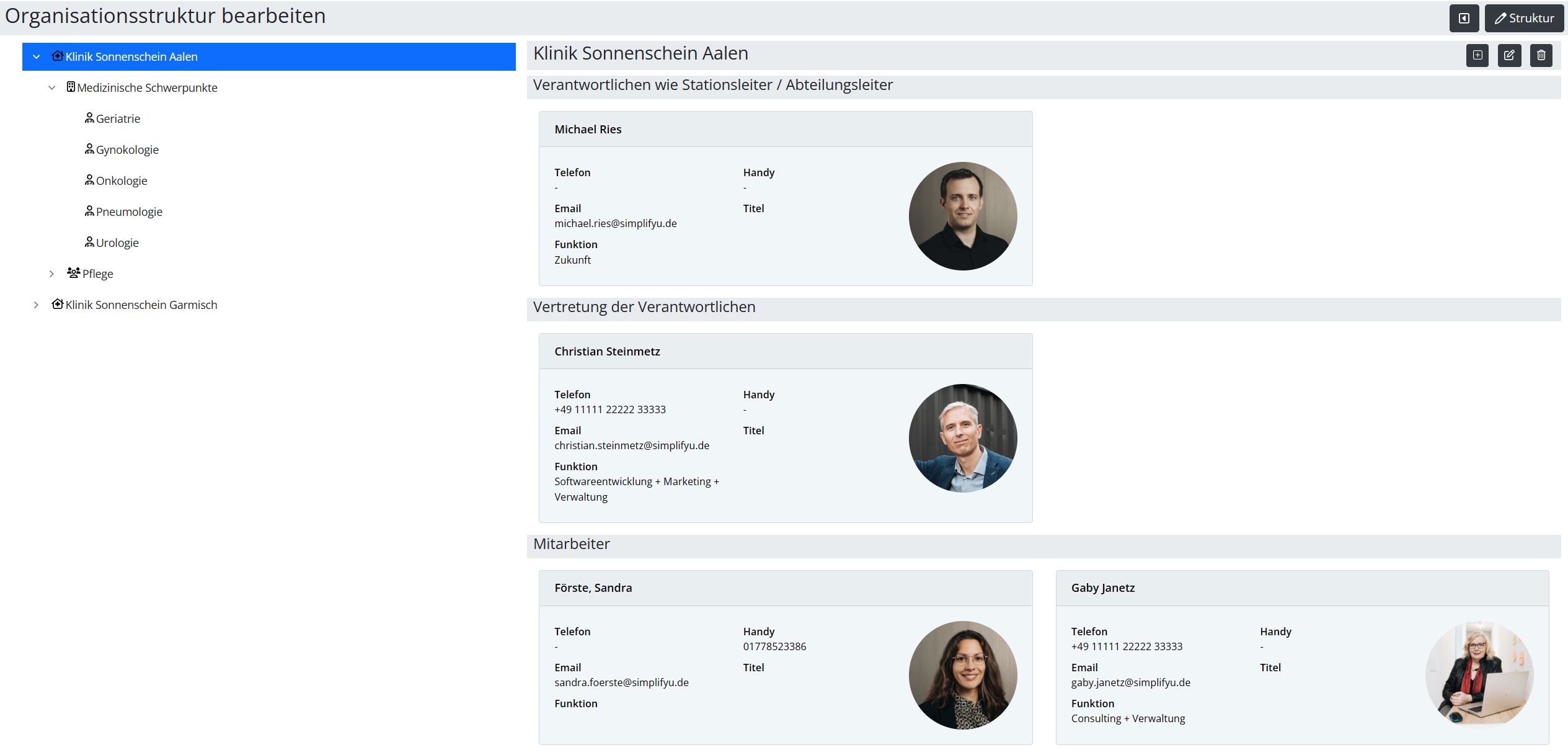
Task: Select Gynokologie department
Action: pyautogui.click(x=127, y=150)
